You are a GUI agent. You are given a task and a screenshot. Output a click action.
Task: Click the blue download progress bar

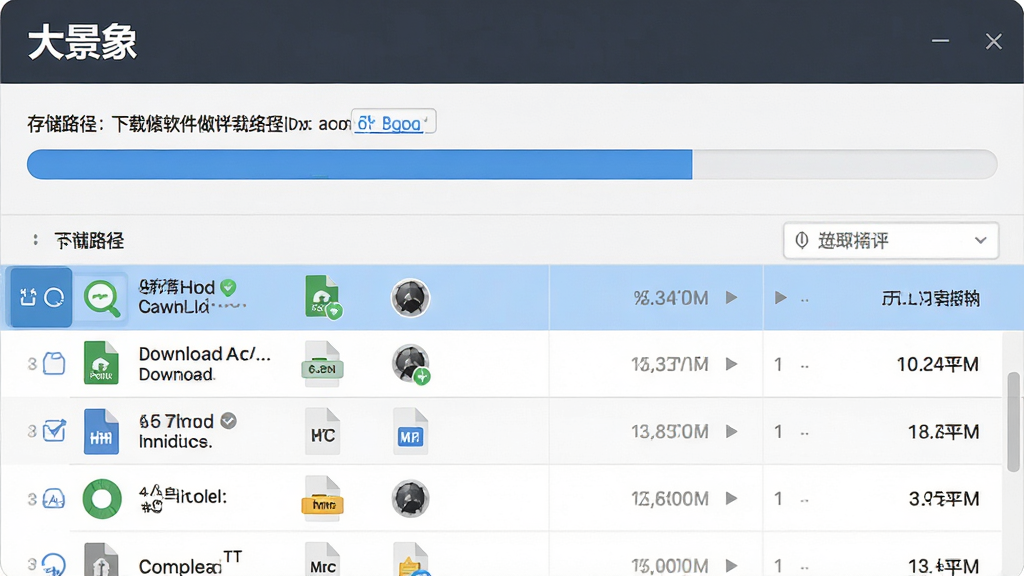pyautogui.click(x=359, y=165)
